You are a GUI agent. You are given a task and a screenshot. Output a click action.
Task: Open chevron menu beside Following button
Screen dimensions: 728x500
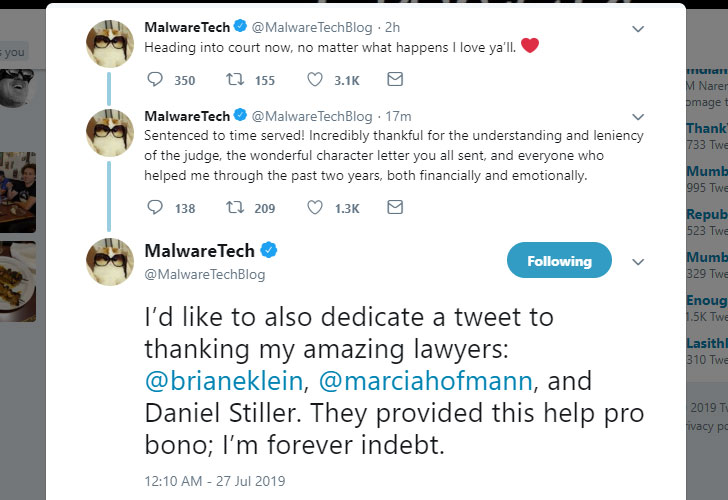pos(638,262)
